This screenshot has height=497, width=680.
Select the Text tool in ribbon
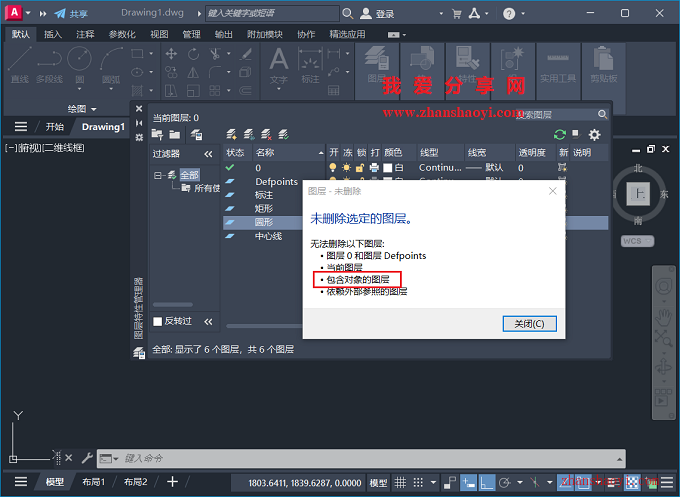coord(278,63)
